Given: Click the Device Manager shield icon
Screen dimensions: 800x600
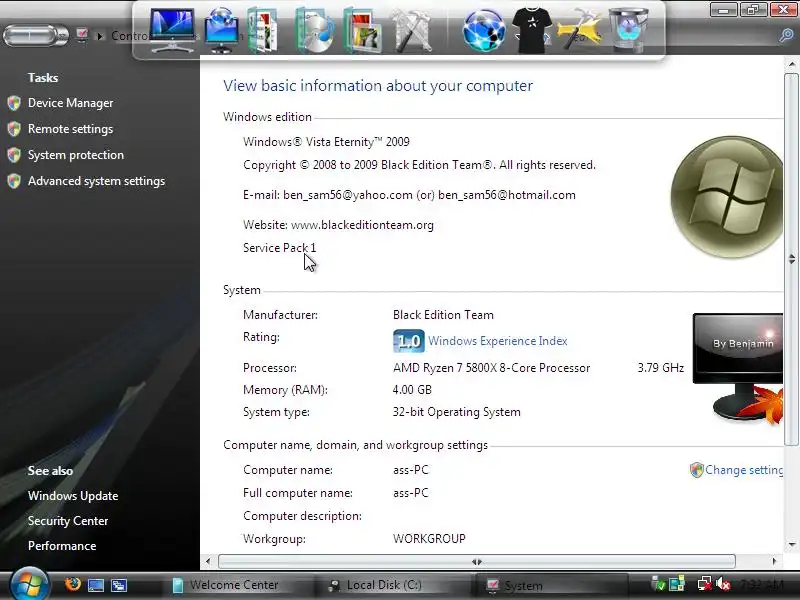Looking at the screenshot, I should [x=14, y=103].
